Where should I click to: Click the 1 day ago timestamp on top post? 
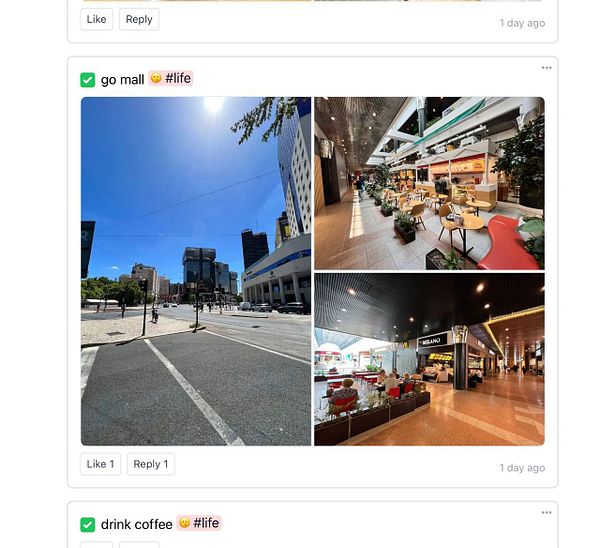[x=522, y=23]
